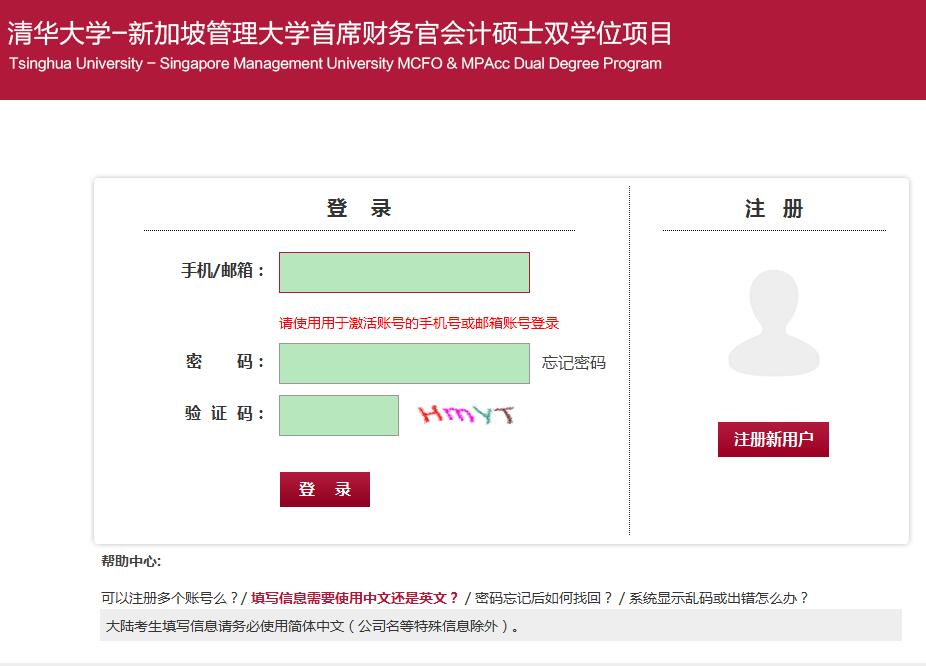Select the 验证码 captcha input box

[x=339, y=415]
